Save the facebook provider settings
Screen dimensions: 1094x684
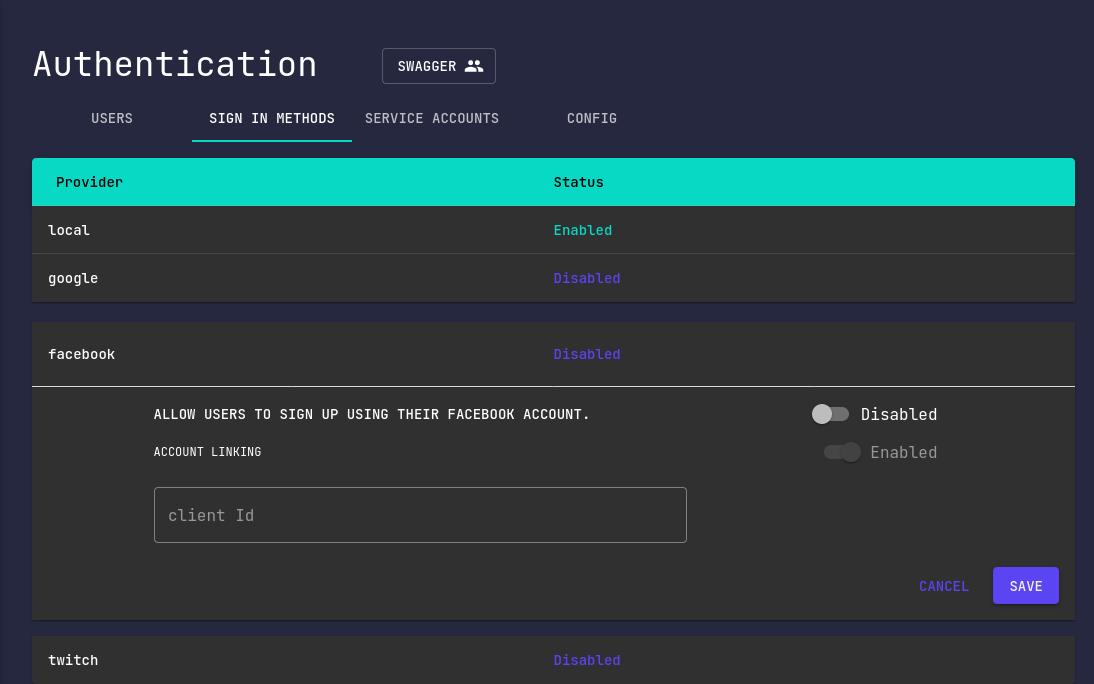click(x=1026, y=586)
